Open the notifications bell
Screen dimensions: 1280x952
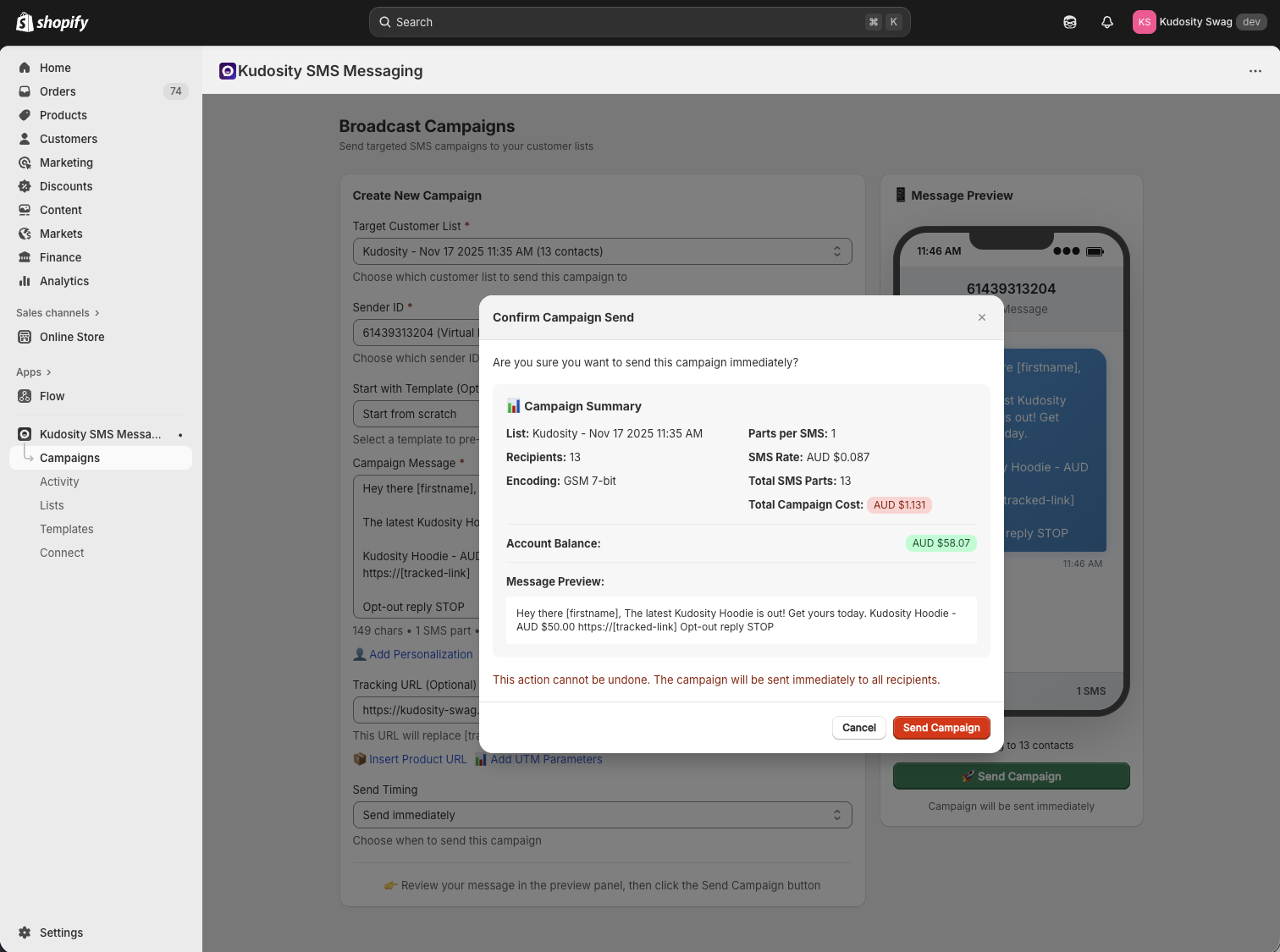tap(1107, 22)
